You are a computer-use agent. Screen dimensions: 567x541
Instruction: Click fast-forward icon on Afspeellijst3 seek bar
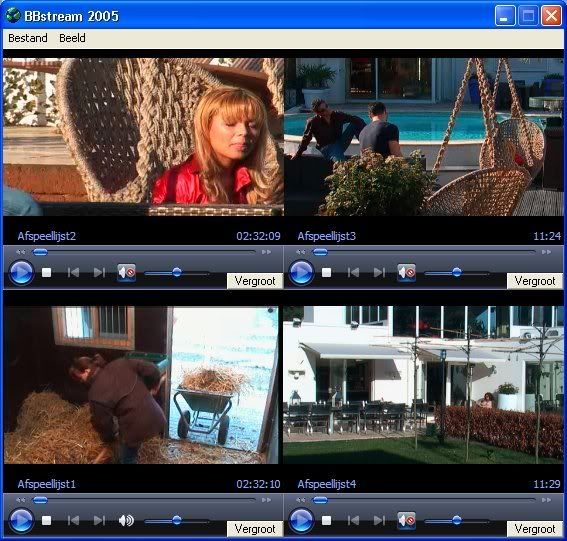tap(546, 252)
